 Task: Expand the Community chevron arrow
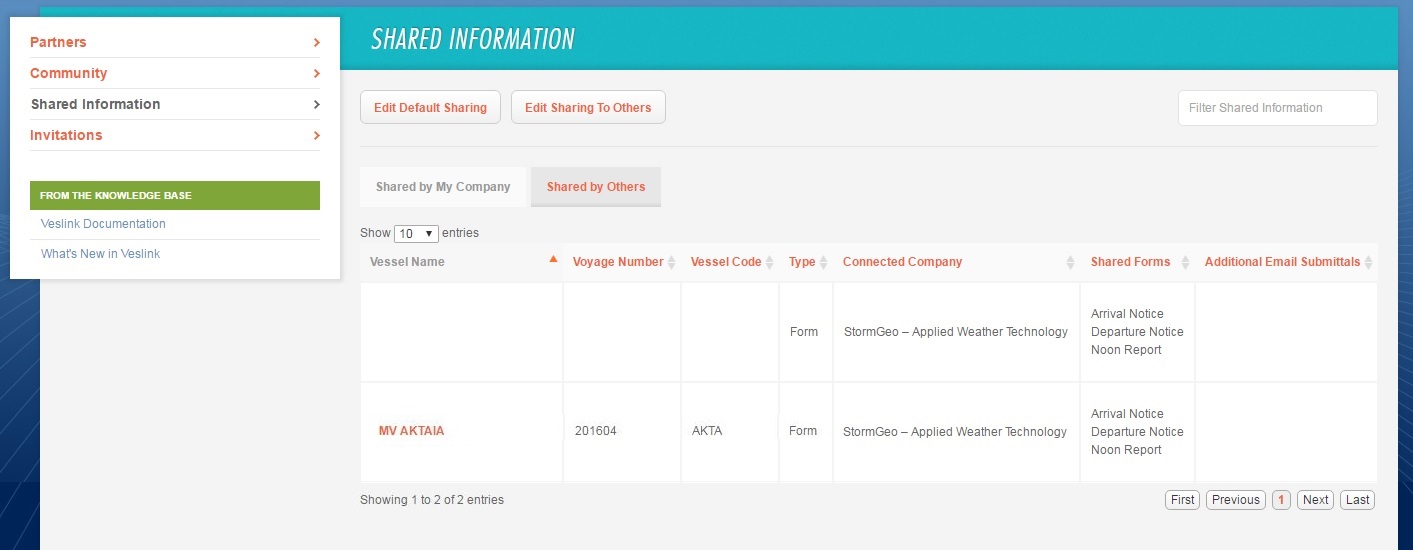(x=316, y=73)
